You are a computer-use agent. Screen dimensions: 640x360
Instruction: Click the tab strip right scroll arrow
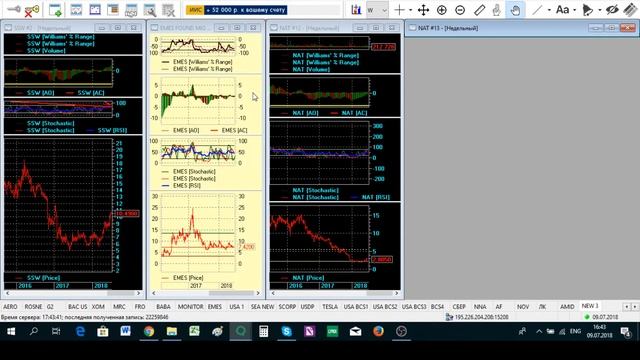click(634, 307)
